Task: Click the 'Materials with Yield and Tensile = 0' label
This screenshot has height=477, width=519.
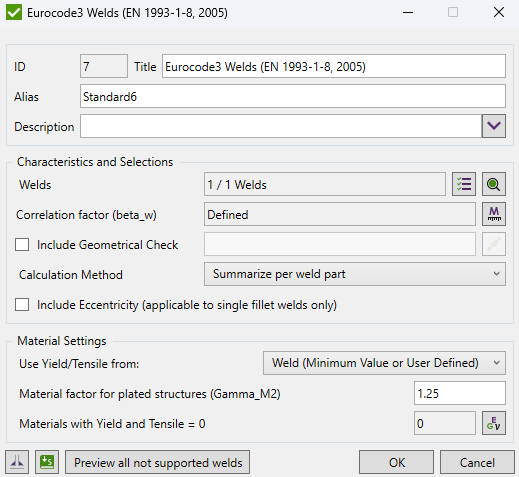Action: [112, 424]
